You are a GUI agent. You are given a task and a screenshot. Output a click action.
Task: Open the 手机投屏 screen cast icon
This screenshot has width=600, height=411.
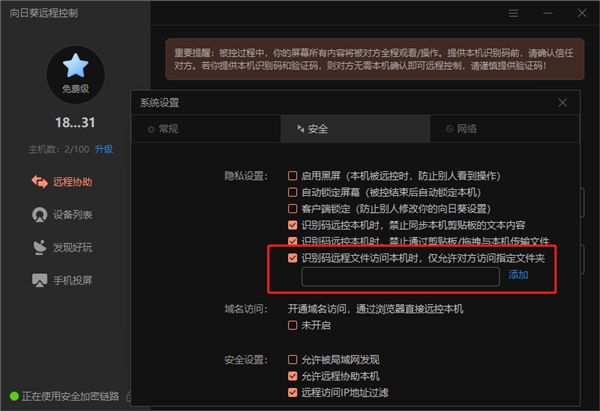click(39, 280)
